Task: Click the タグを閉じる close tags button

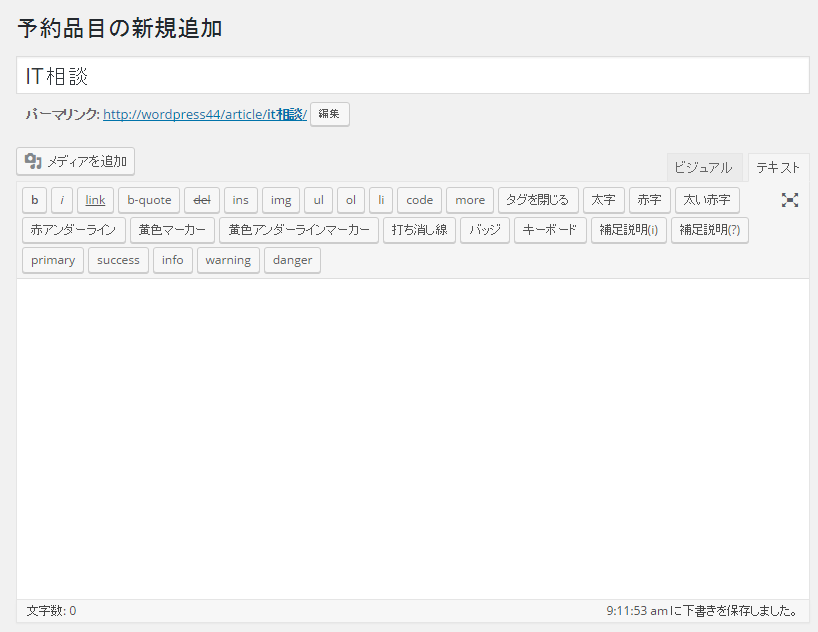Action: click(538, 200)
